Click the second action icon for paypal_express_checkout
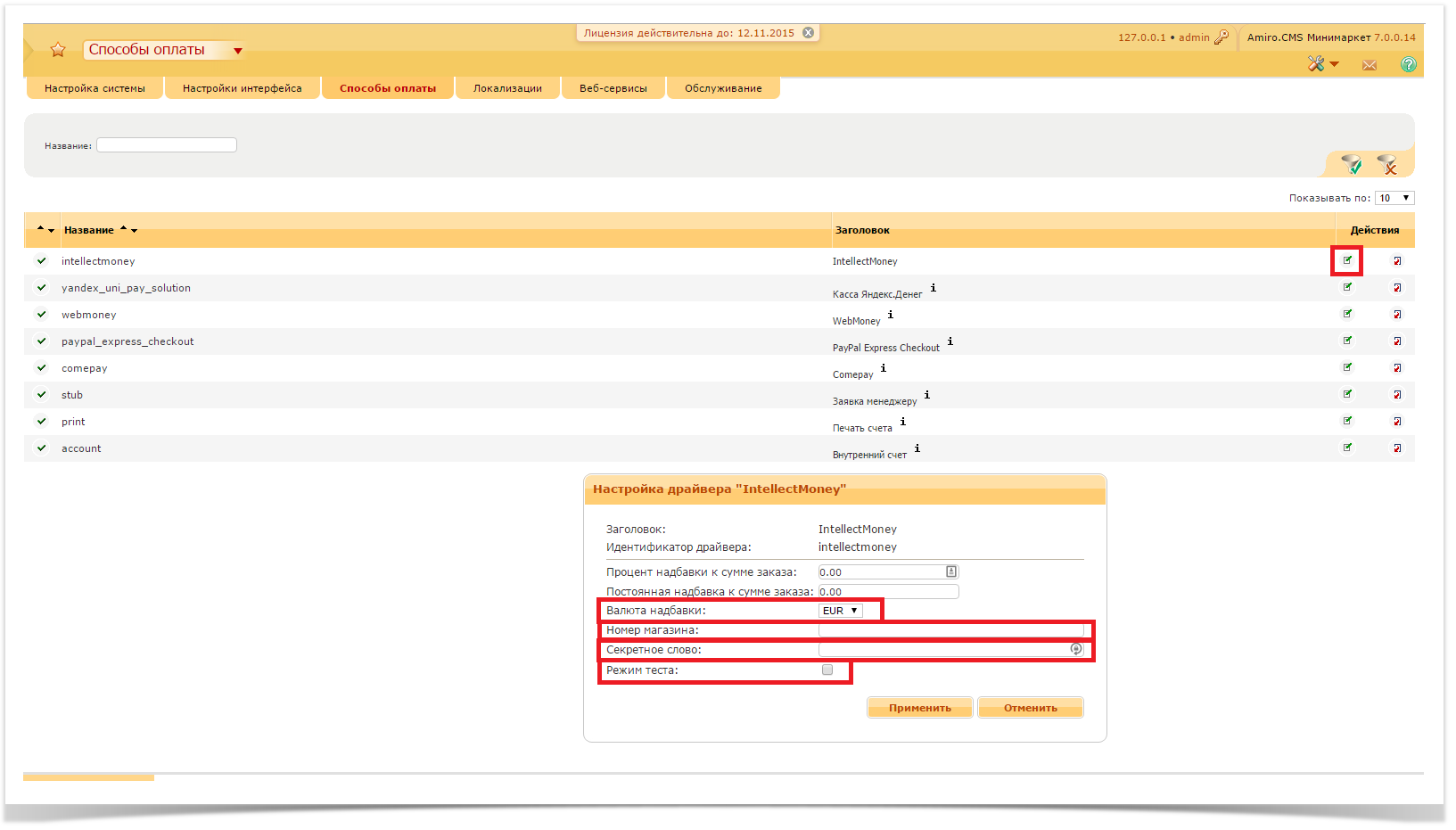The width and height of the screenshot is (1456, 830). [1397, 341]
